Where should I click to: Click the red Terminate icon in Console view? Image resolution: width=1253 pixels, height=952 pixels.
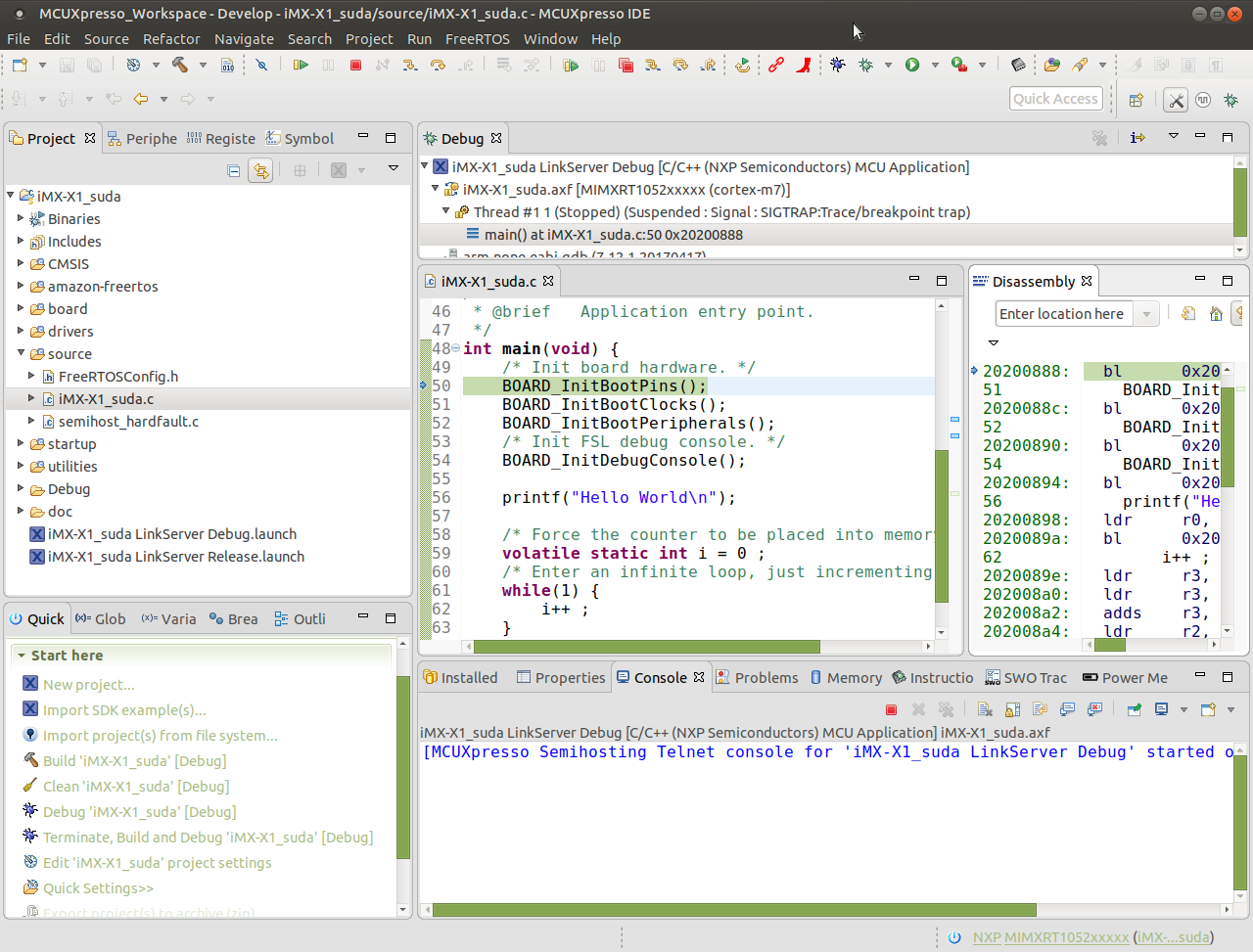[x=891, y=709]
